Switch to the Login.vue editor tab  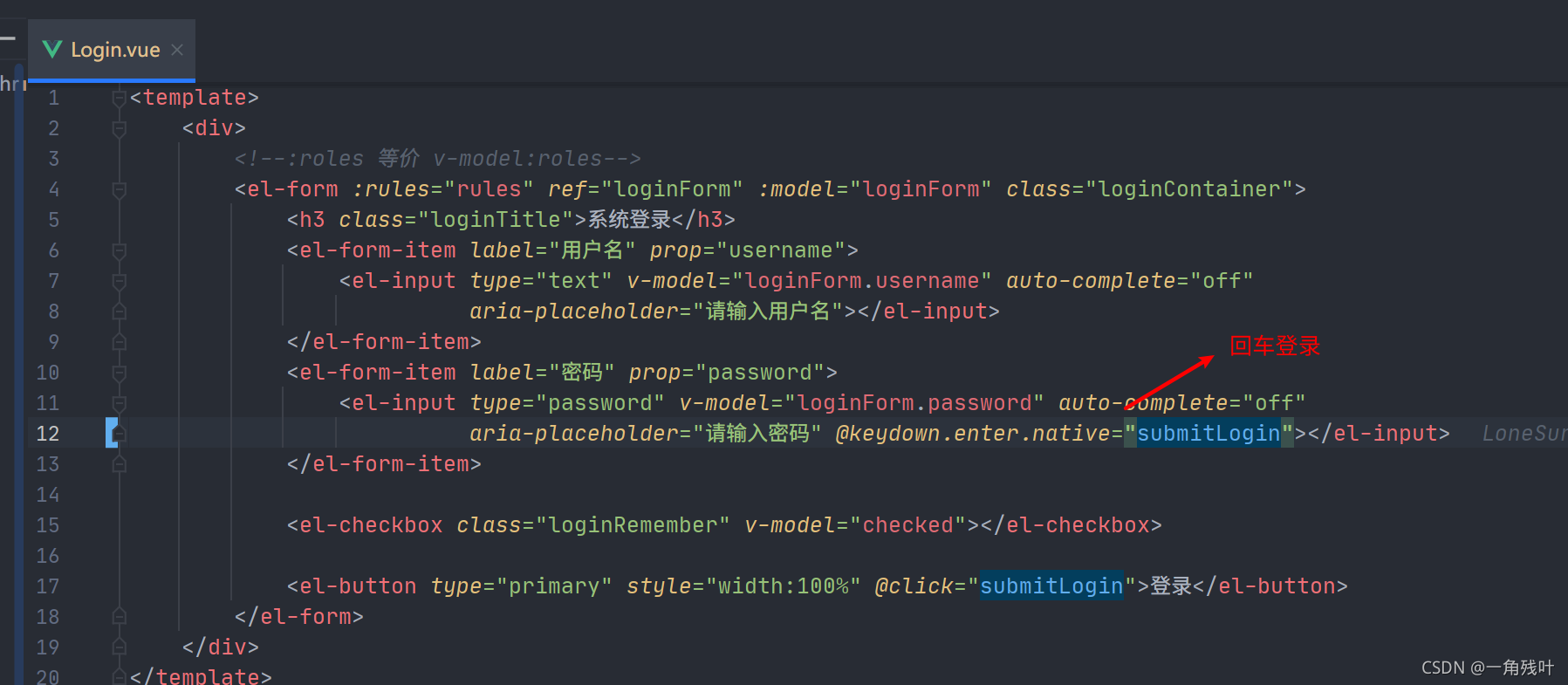point(112,50)
